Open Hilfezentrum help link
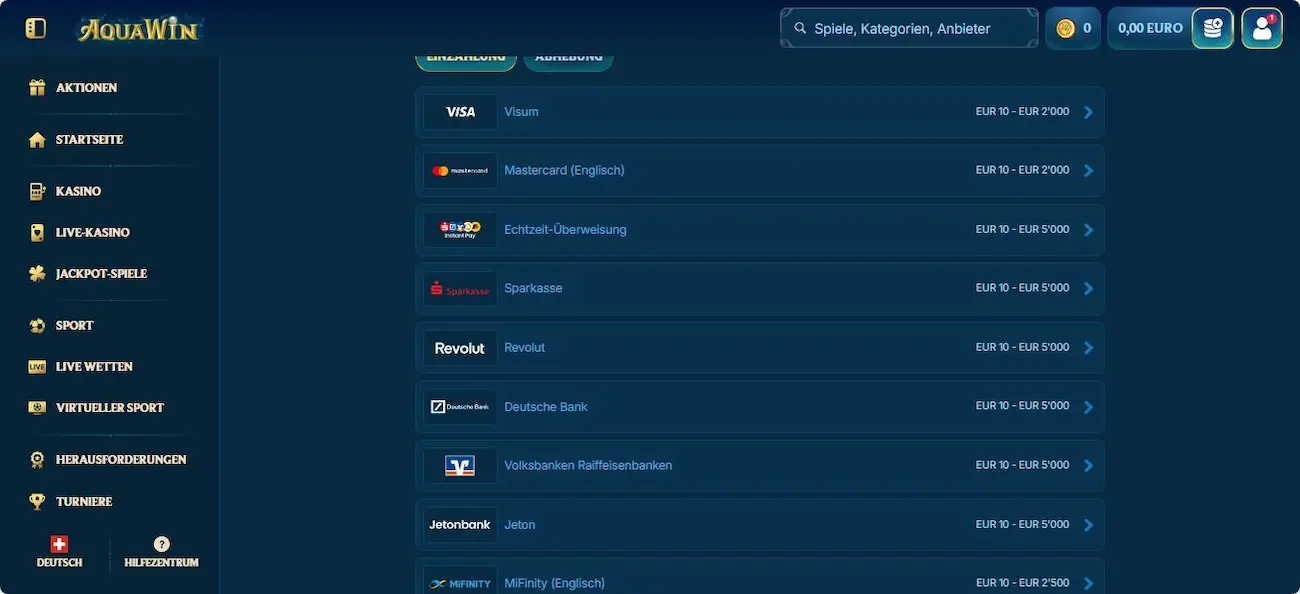Viewport: 1300px width, 594px height. tap(161, 563)
